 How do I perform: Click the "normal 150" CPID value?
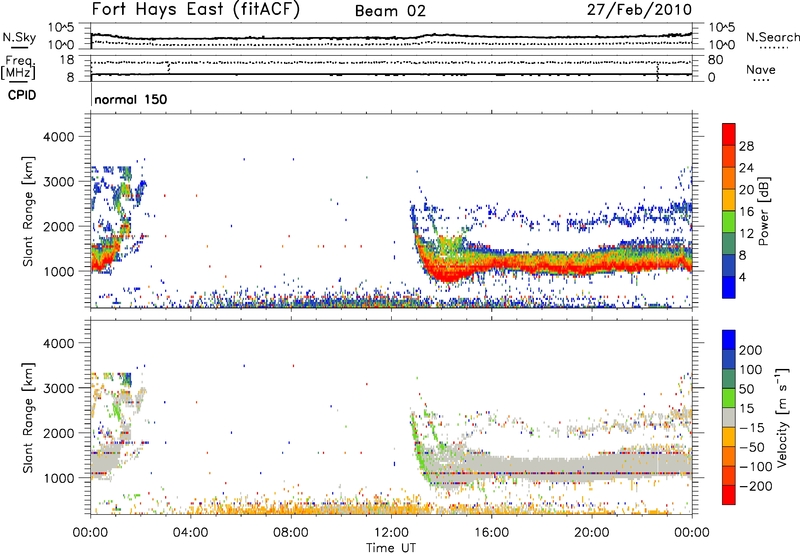coord(131,99)
